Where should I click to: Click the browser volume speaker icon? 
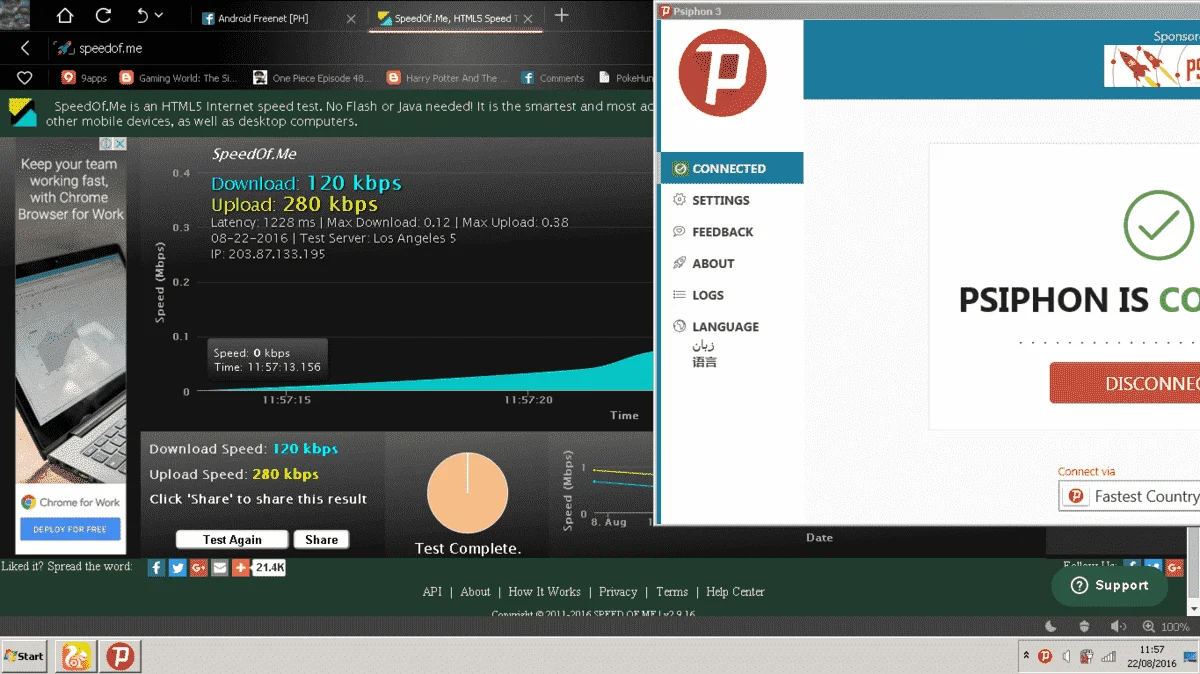(x=1117, y=627)
